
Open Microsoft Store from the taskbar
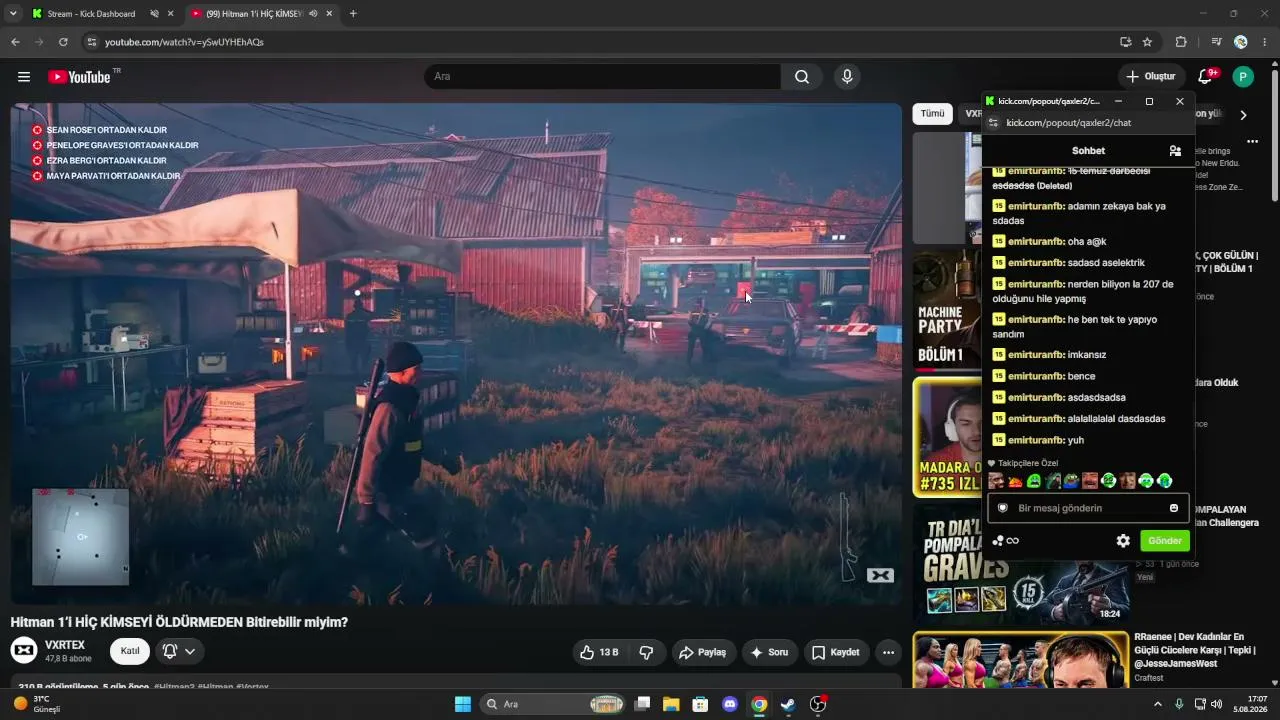[x=700, y=704]
